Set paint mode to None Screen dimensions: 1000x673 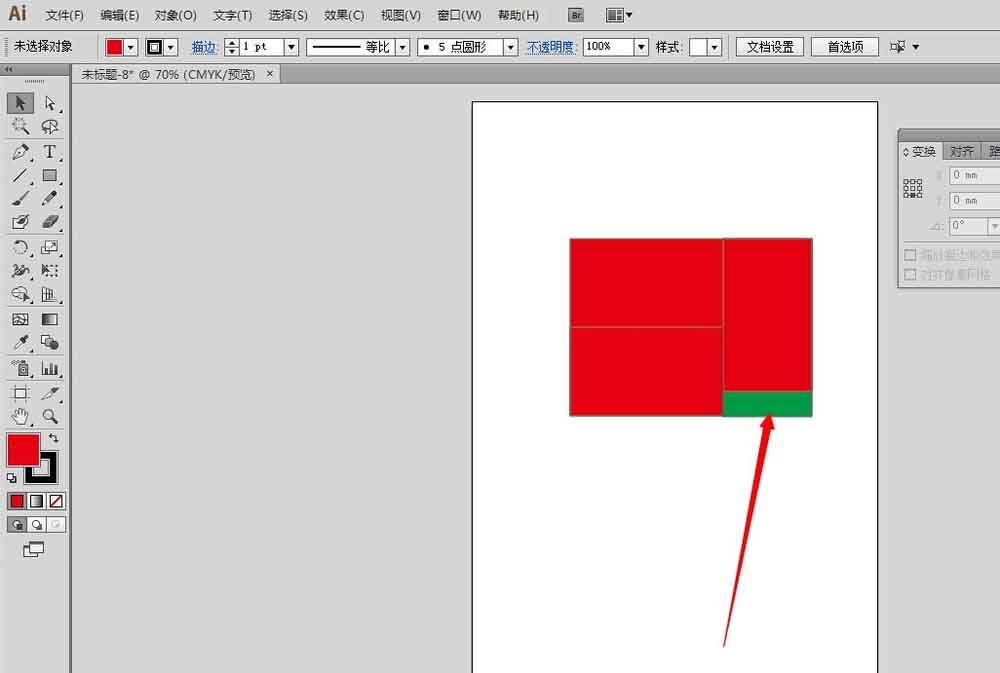pyautogui.click(x=56, y=501)
